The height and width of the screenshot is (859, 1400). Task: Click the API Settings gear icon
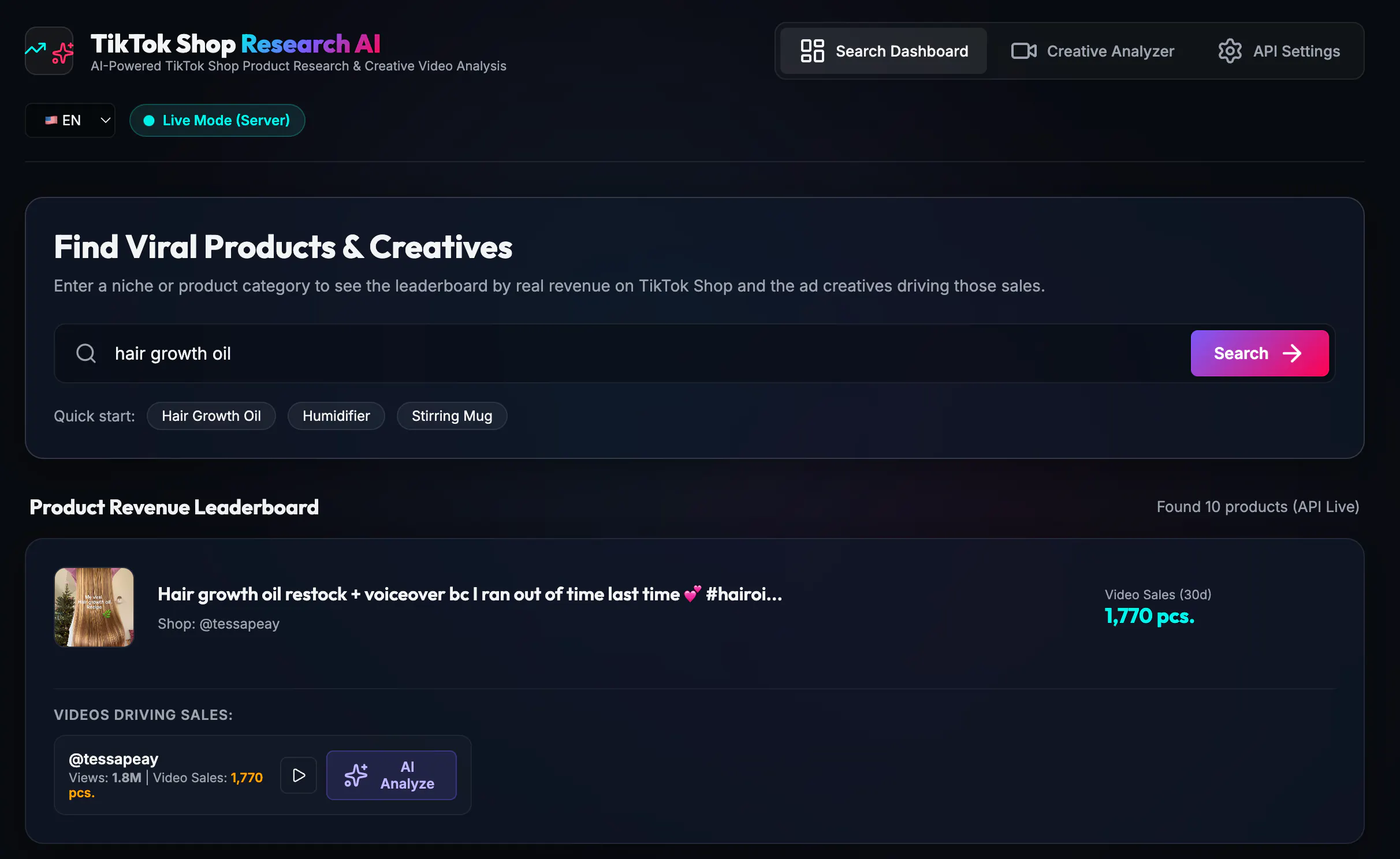[1230, 51]
